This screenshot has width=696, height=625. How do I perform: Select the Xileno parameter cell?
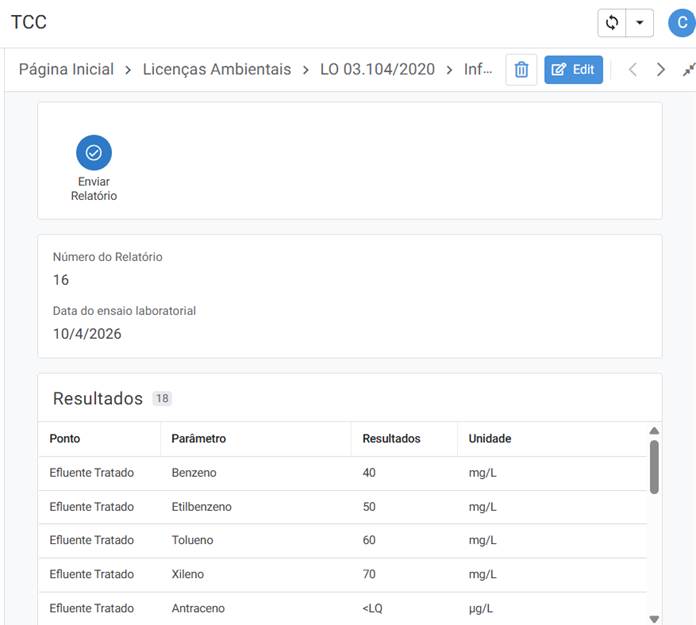(x=187, y=574)
